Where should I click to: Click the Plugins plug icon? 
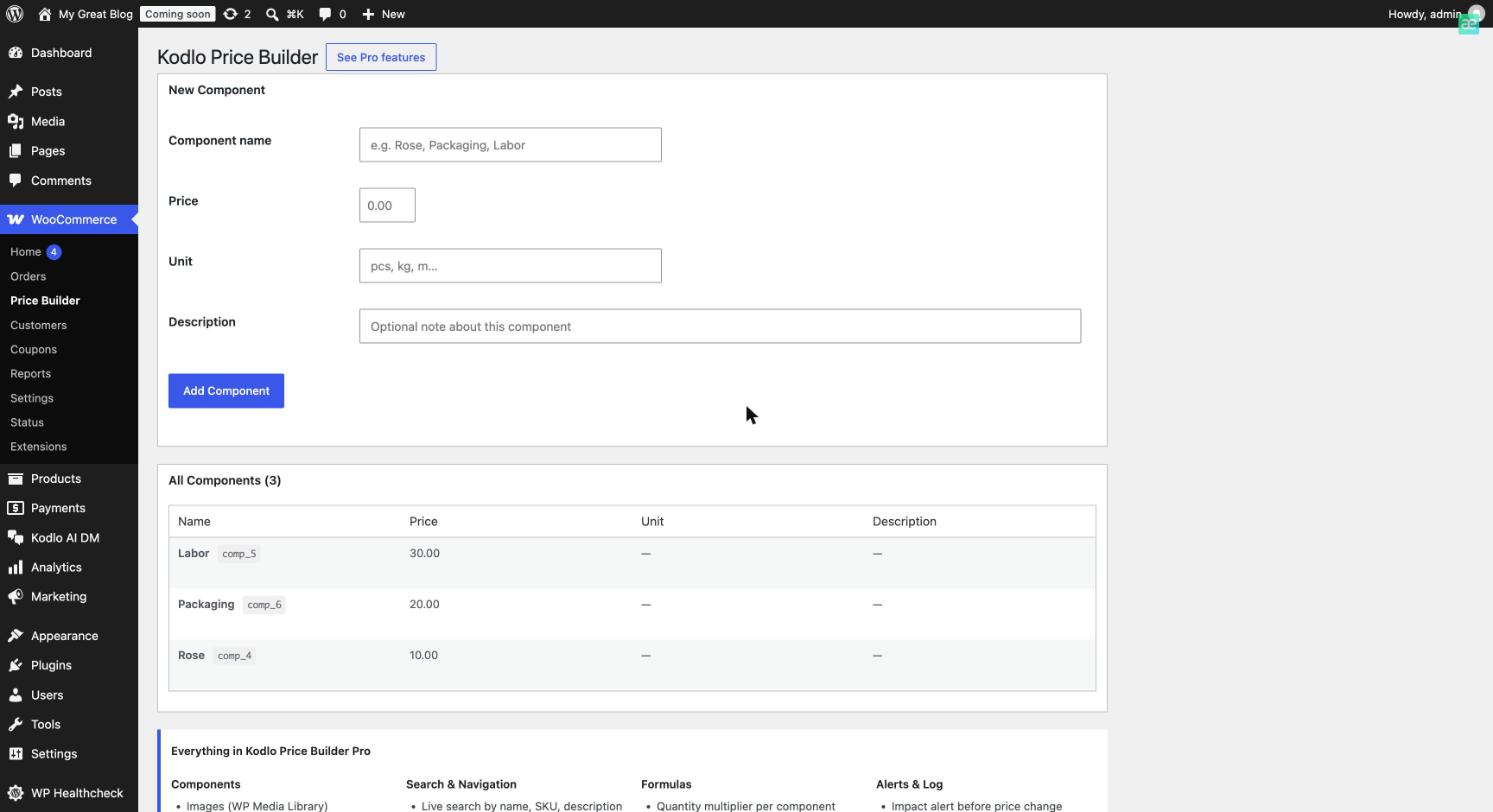pos(16,665)
